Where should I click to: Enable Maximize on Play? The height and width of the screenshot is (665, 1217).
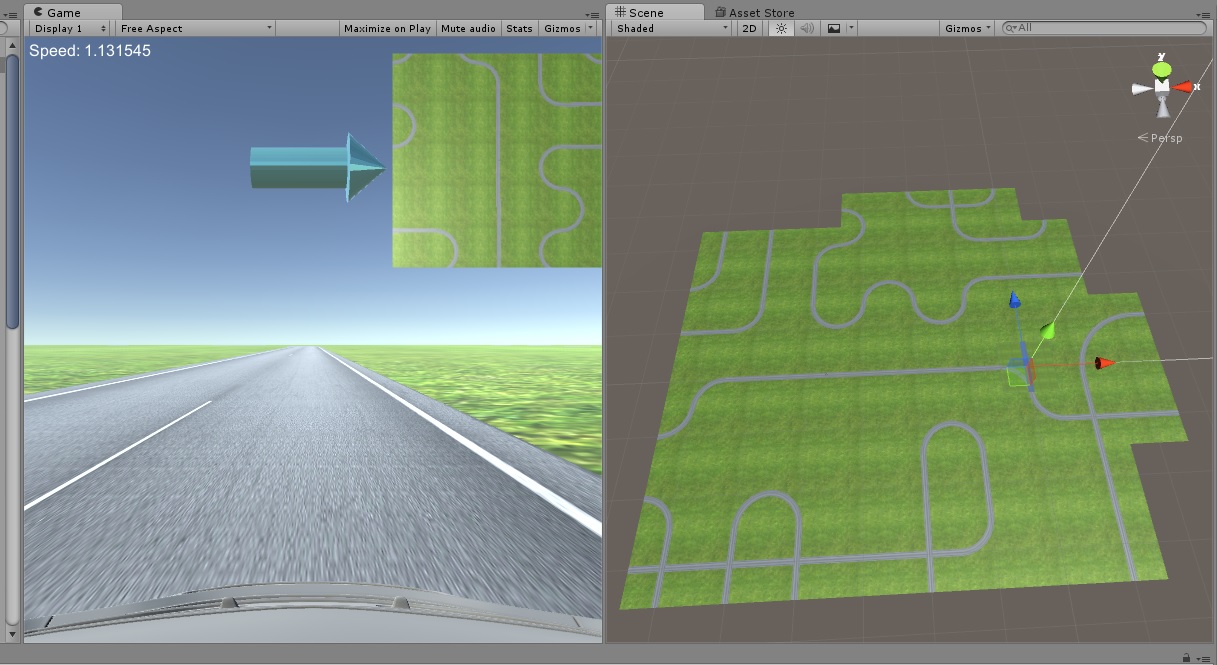pos(387,28)
